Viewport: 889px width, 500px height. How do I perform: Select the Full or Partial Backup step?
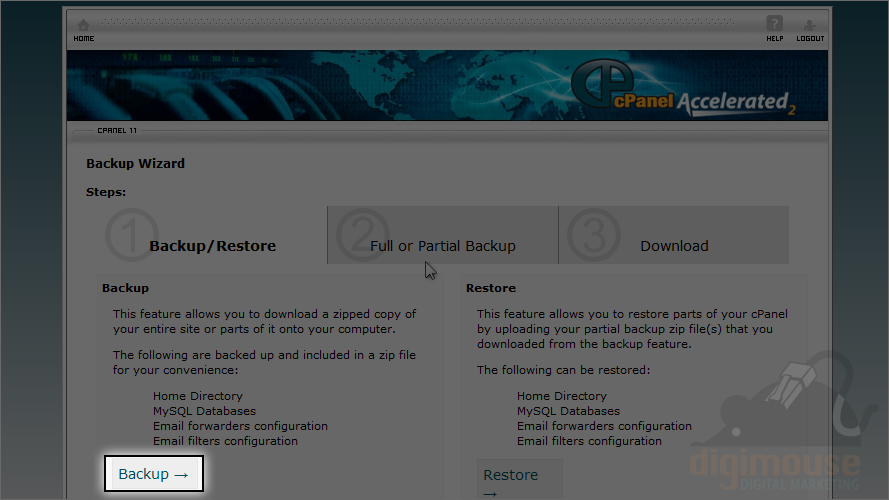pyautogui.click(x=443, y=235)
